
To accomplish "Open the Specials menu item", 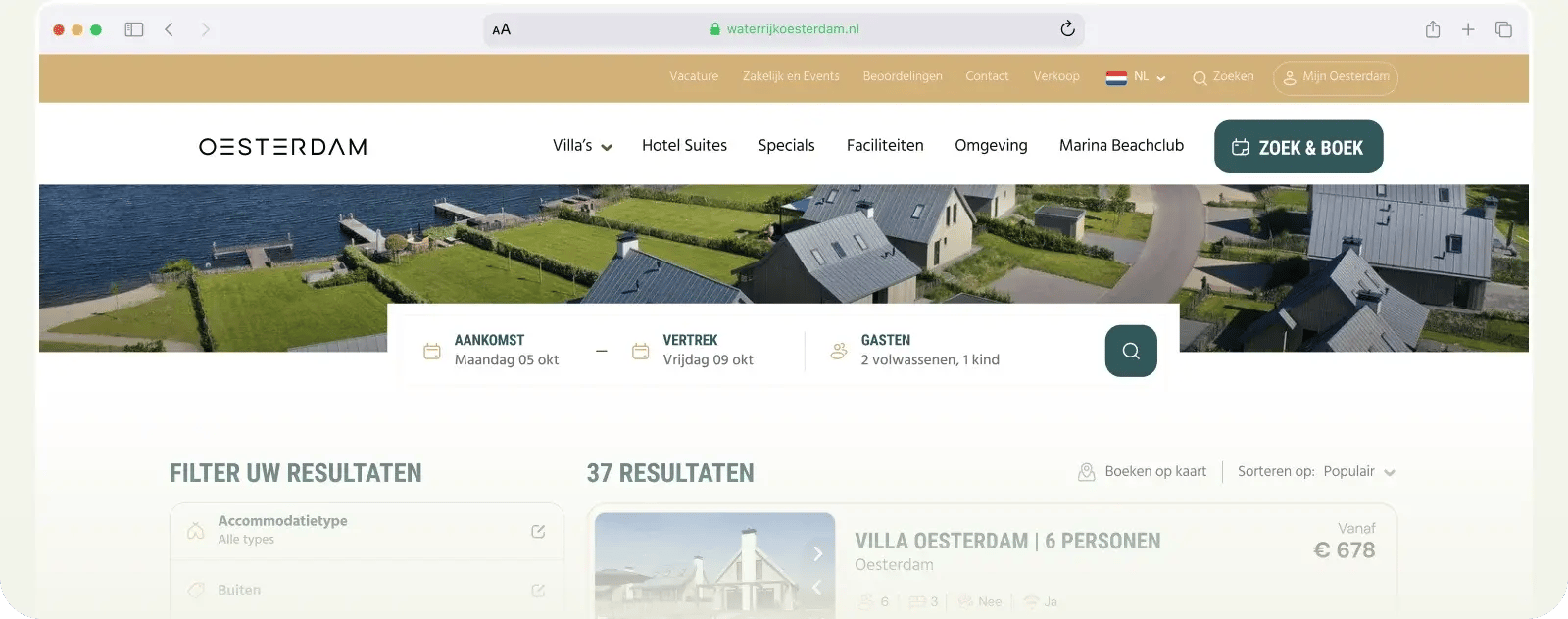I will [786, 145].
